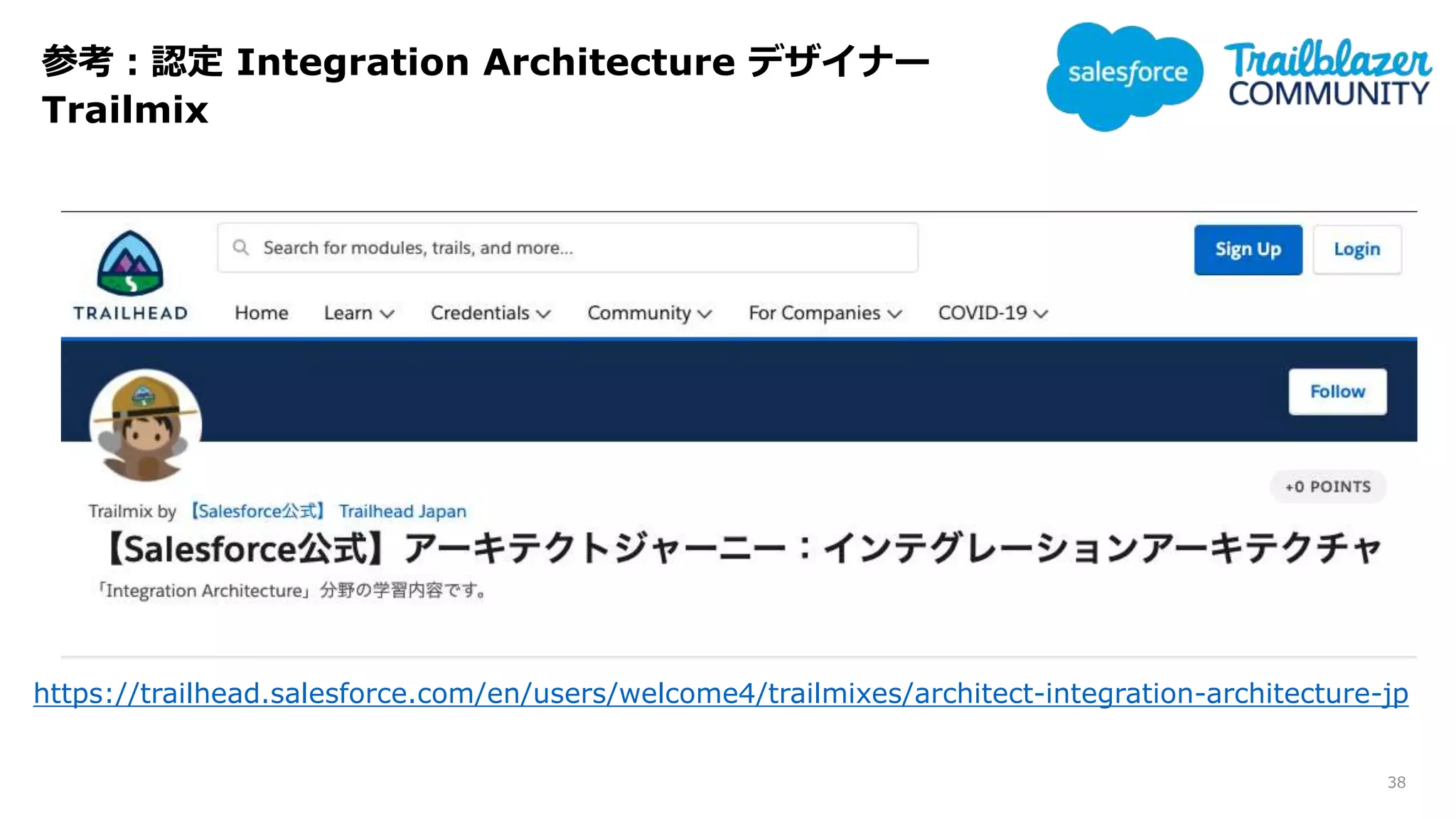Click the Trailblazer Community logo
This screenshot has width=1456, height=819.
[x=1328, y=73]
